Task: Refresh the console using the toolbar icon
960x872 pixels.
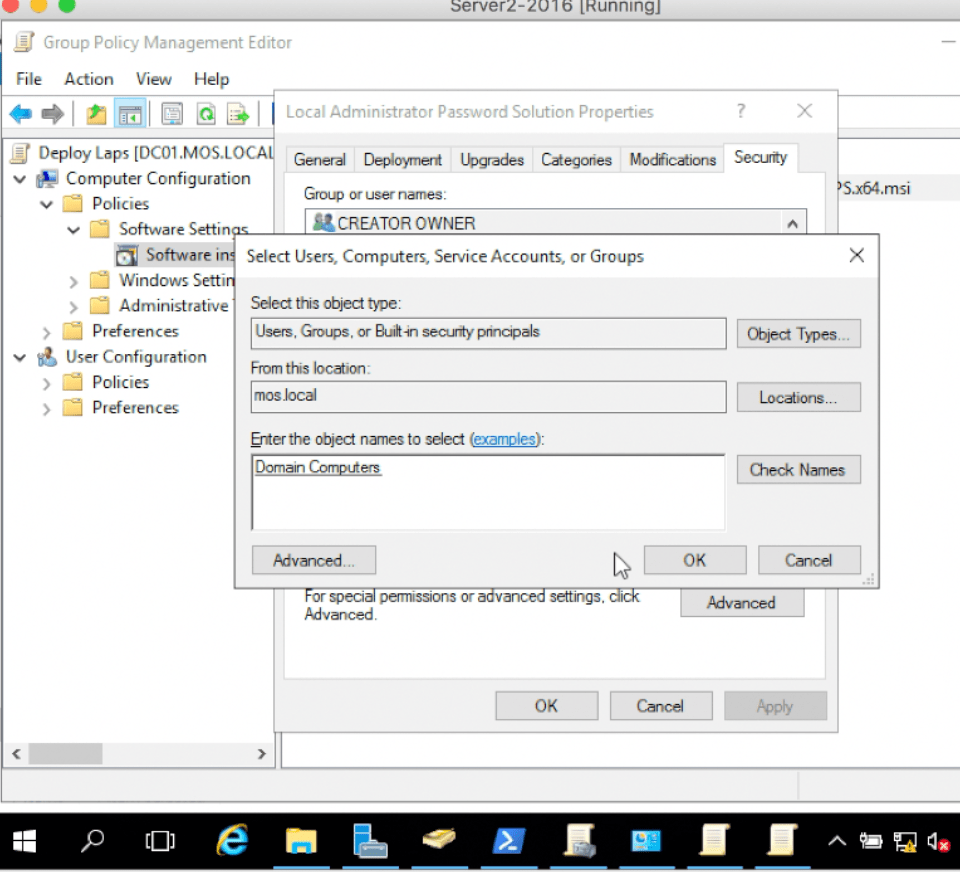Action: pyautogui.click(x=207, y=113)
